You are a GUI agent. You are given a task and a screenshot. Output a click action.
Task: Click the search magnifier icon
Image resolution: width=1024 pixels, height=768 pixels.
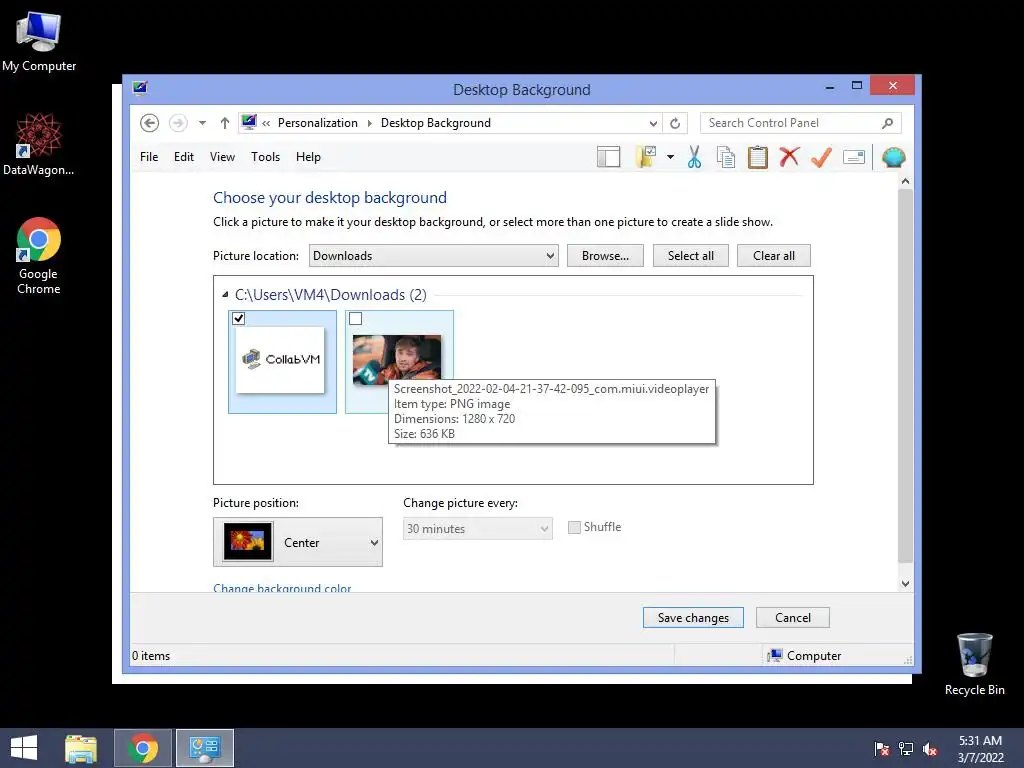pyautogui.click(x=888, y=123)
